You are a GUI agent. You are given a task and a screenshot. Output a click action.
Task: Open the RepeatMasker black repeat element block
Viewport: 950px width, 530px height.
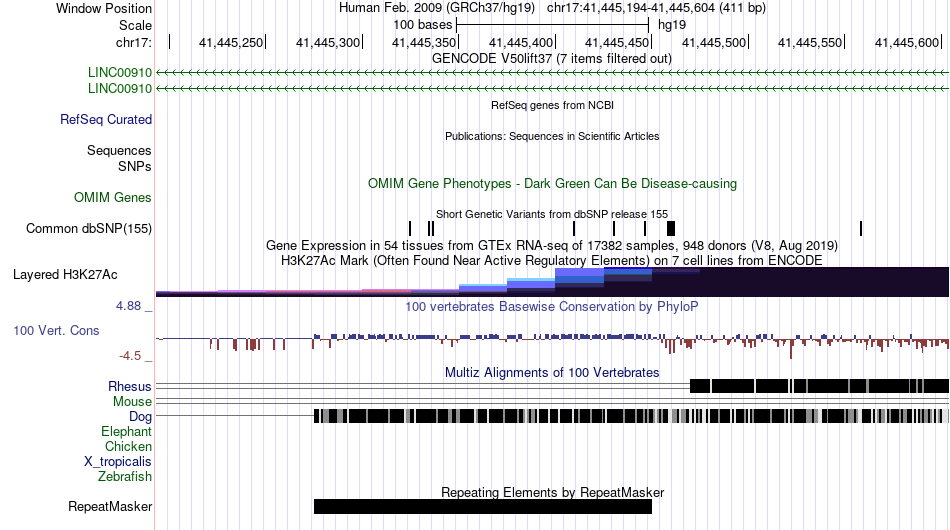(483, 506)
